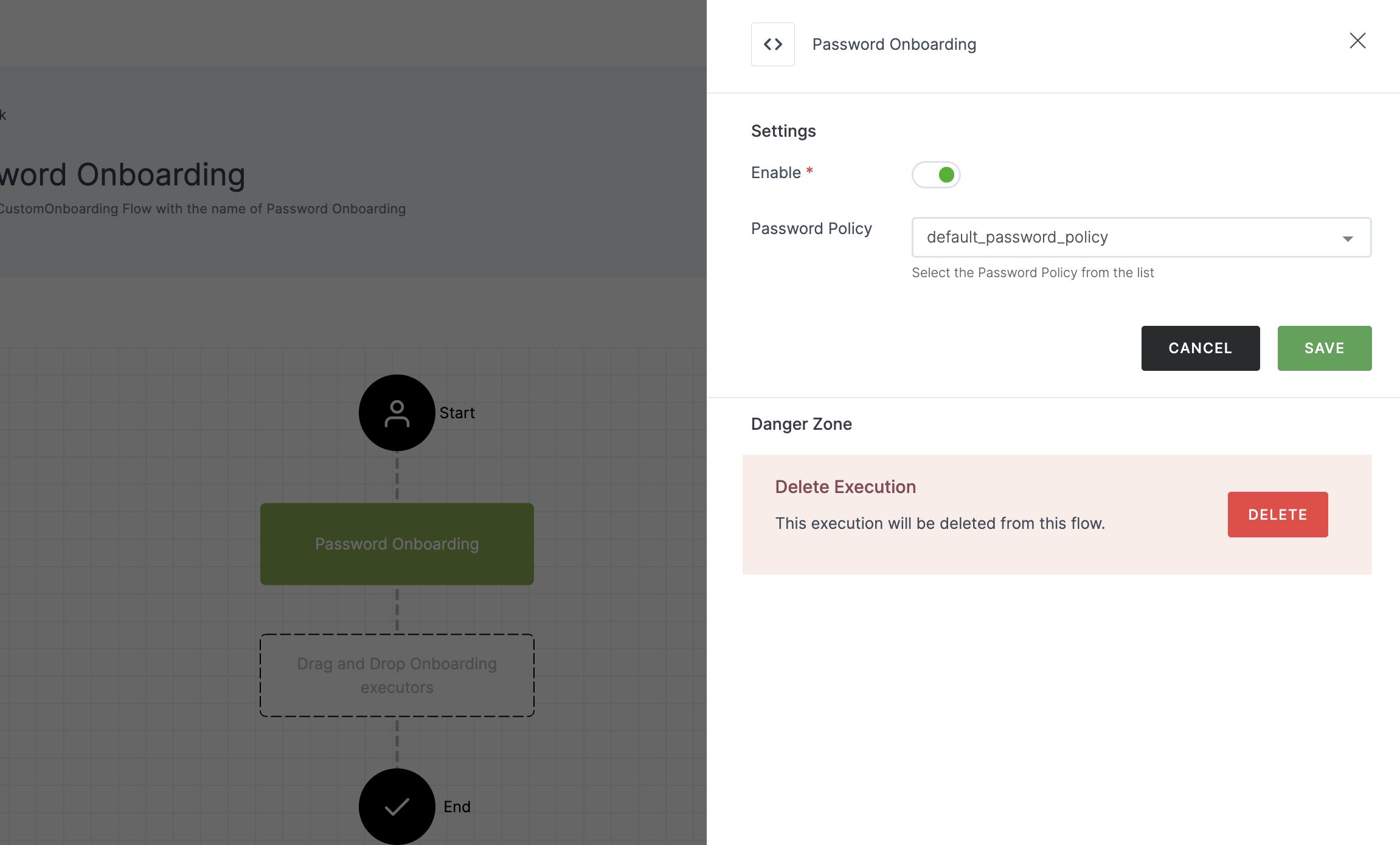Screen dimensions: 1400x845
Task: Click the close (X) icon on the settings panel
Action: (x=1358, y=40)
